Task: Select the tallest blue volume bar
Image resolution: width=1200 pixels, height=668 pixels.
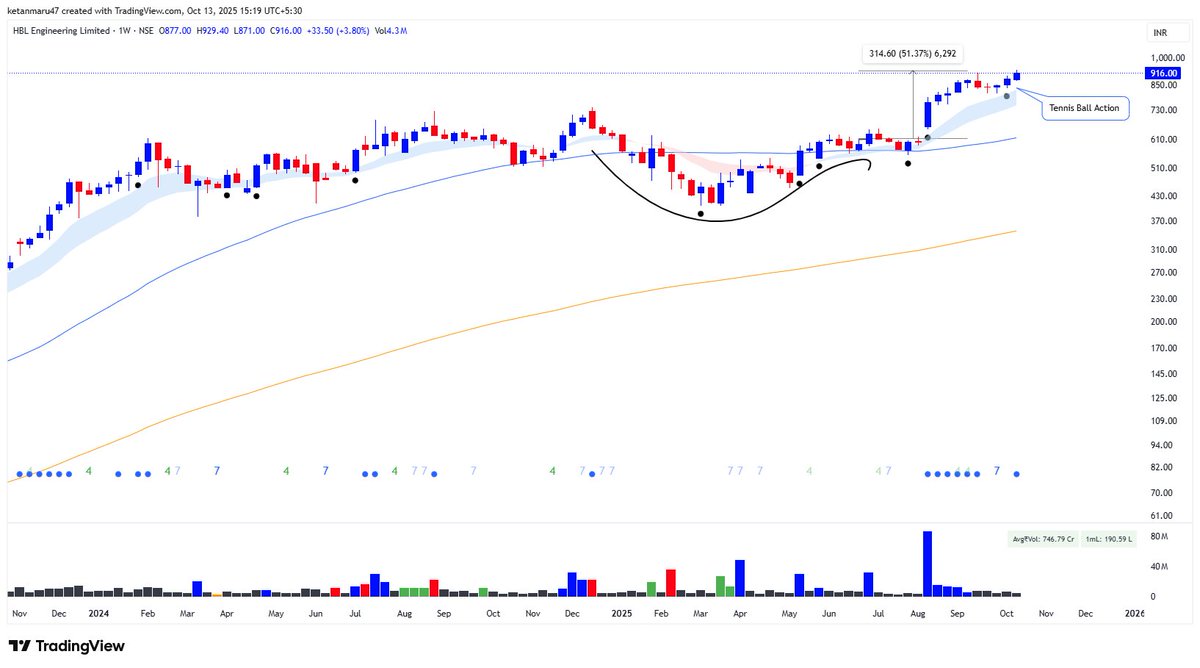Action: pos(927,564)
